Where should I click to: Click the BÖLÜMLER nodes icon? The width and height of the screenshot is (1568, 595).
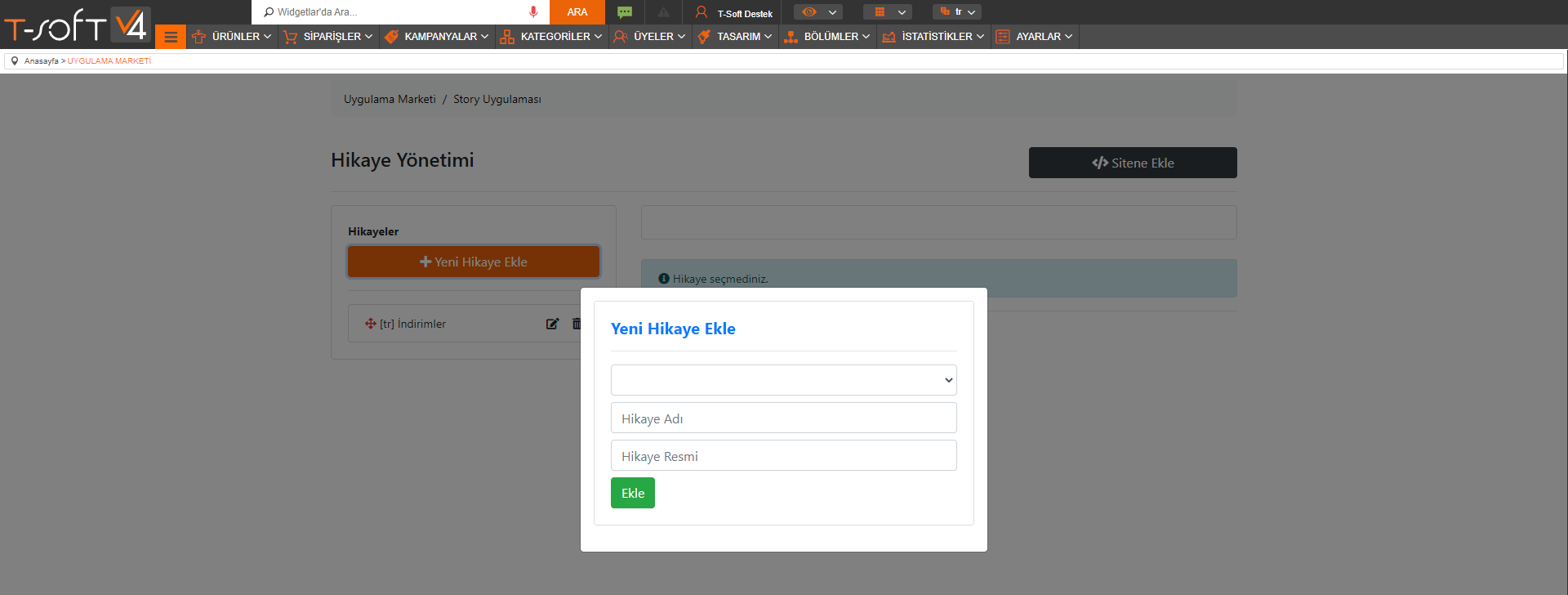[x=791, y=37]
